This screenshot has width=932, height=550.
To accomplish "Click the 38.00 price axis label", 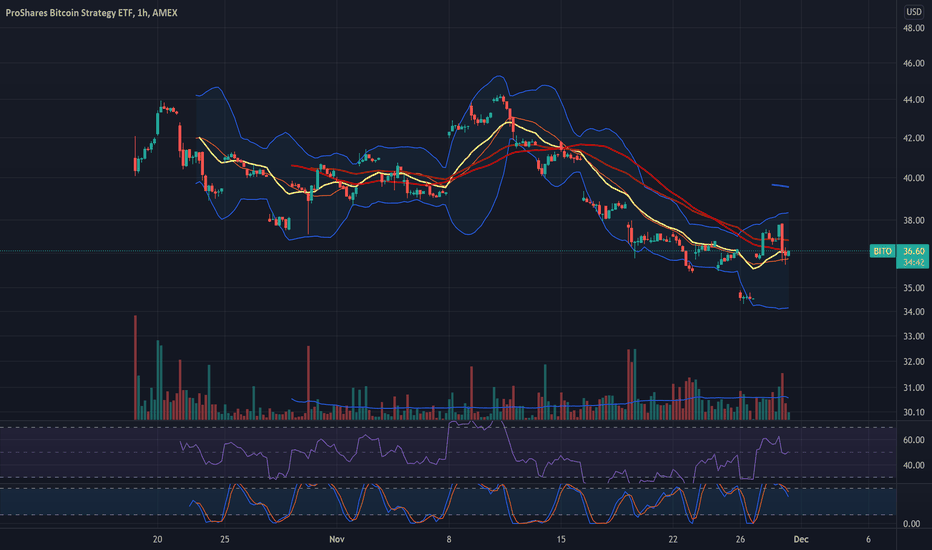I will point(914,220).
